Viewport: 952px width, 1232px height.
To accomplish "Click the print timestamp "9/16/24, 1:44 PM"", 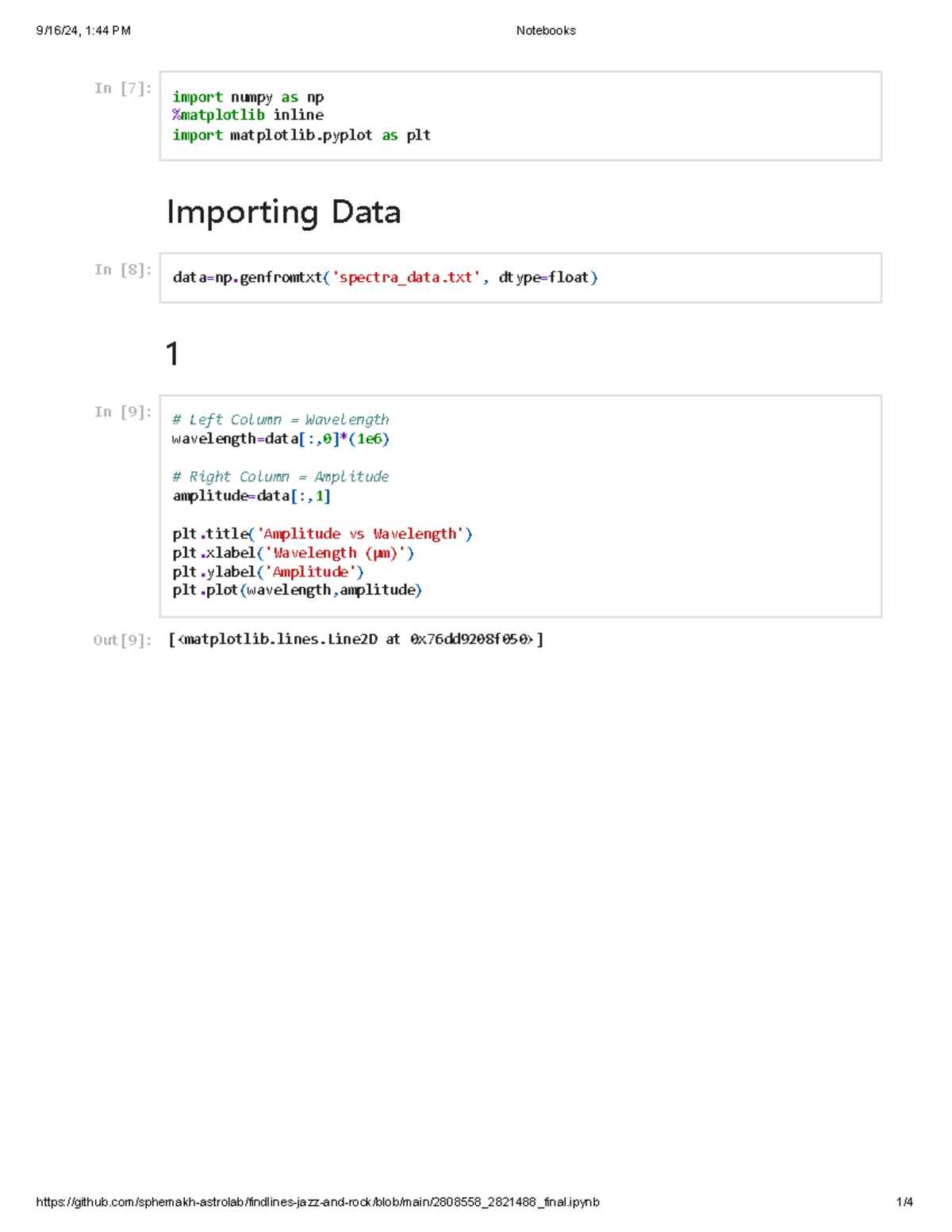I will click(x=83, y=31).
